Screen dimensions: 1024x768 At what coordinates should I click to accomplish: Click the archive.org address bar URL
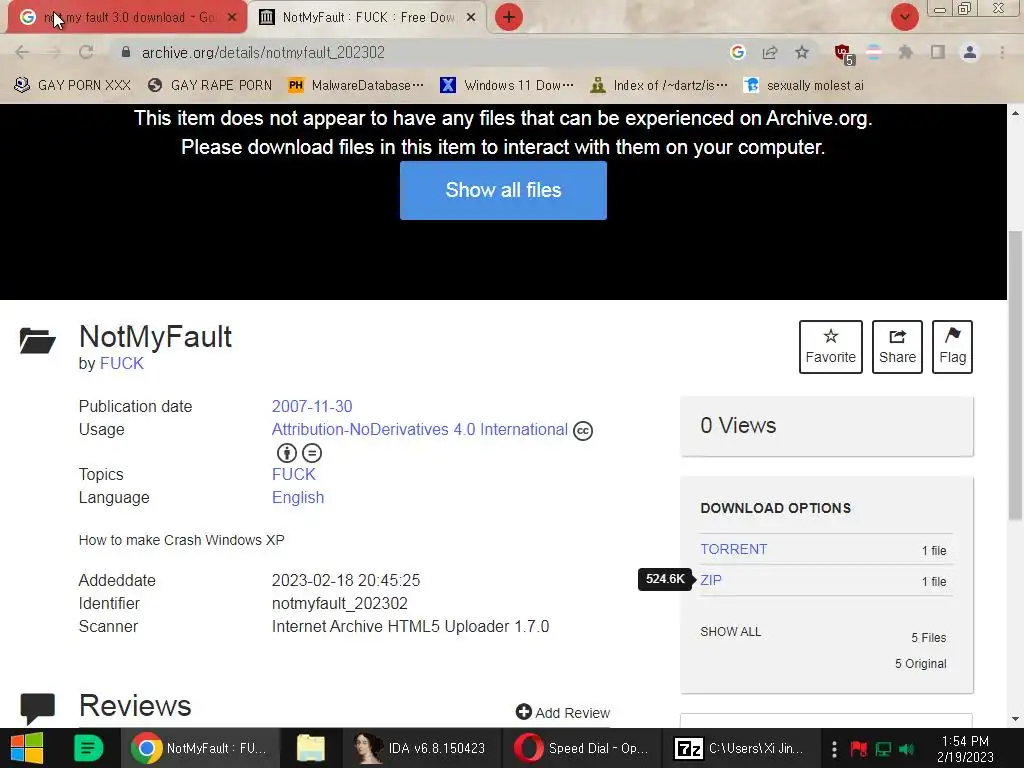click(x=263, y=52)
